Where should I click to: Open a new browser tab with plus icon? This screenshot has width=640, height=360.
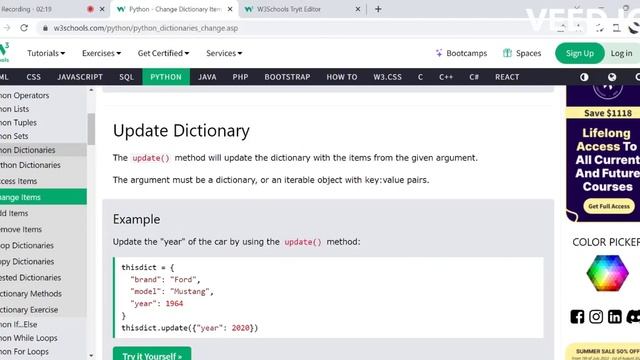tap(378, 9)
